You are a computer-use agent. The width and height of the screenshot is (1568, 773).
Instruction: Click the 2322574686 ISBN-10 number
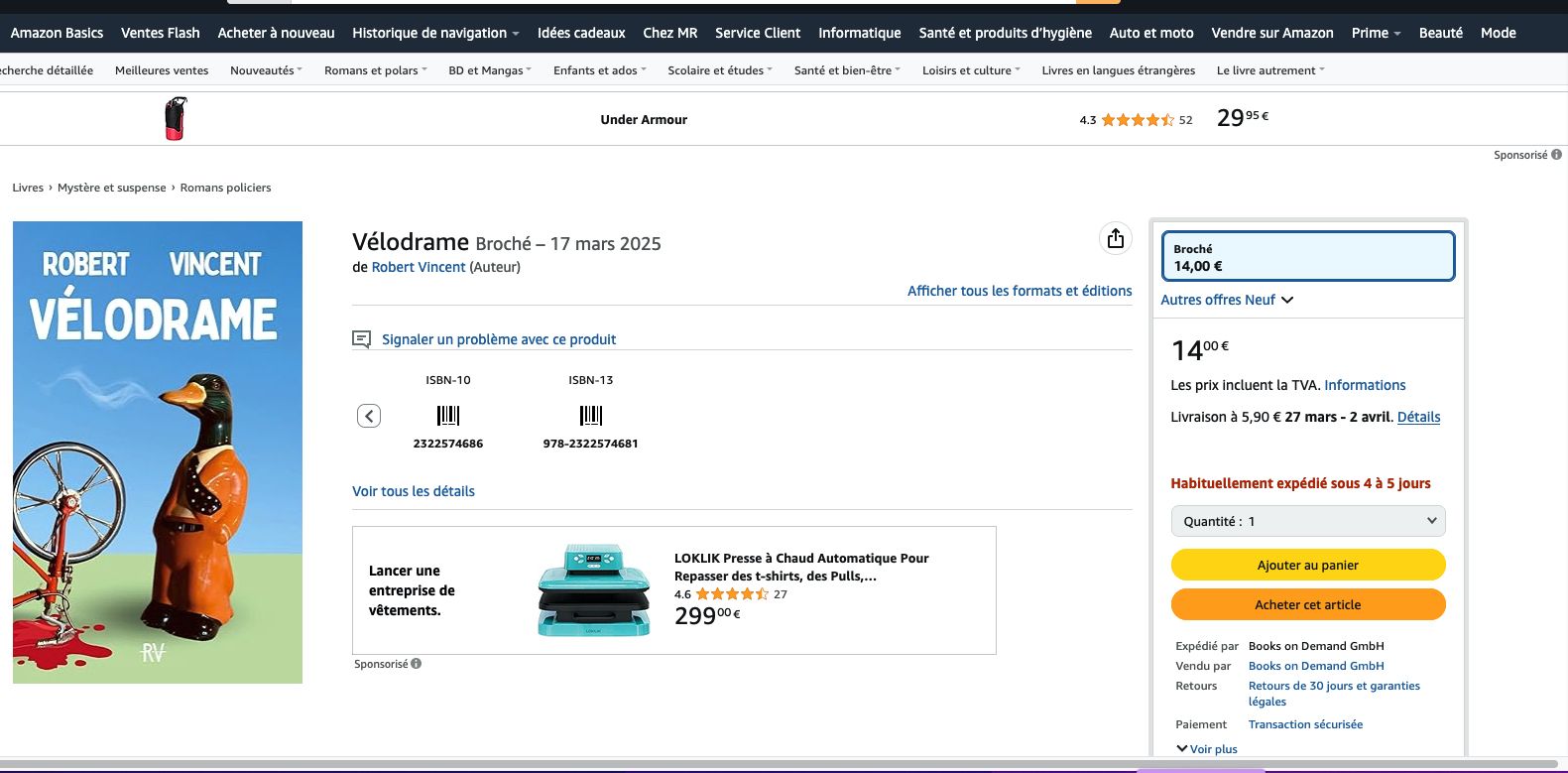point(448,444)
